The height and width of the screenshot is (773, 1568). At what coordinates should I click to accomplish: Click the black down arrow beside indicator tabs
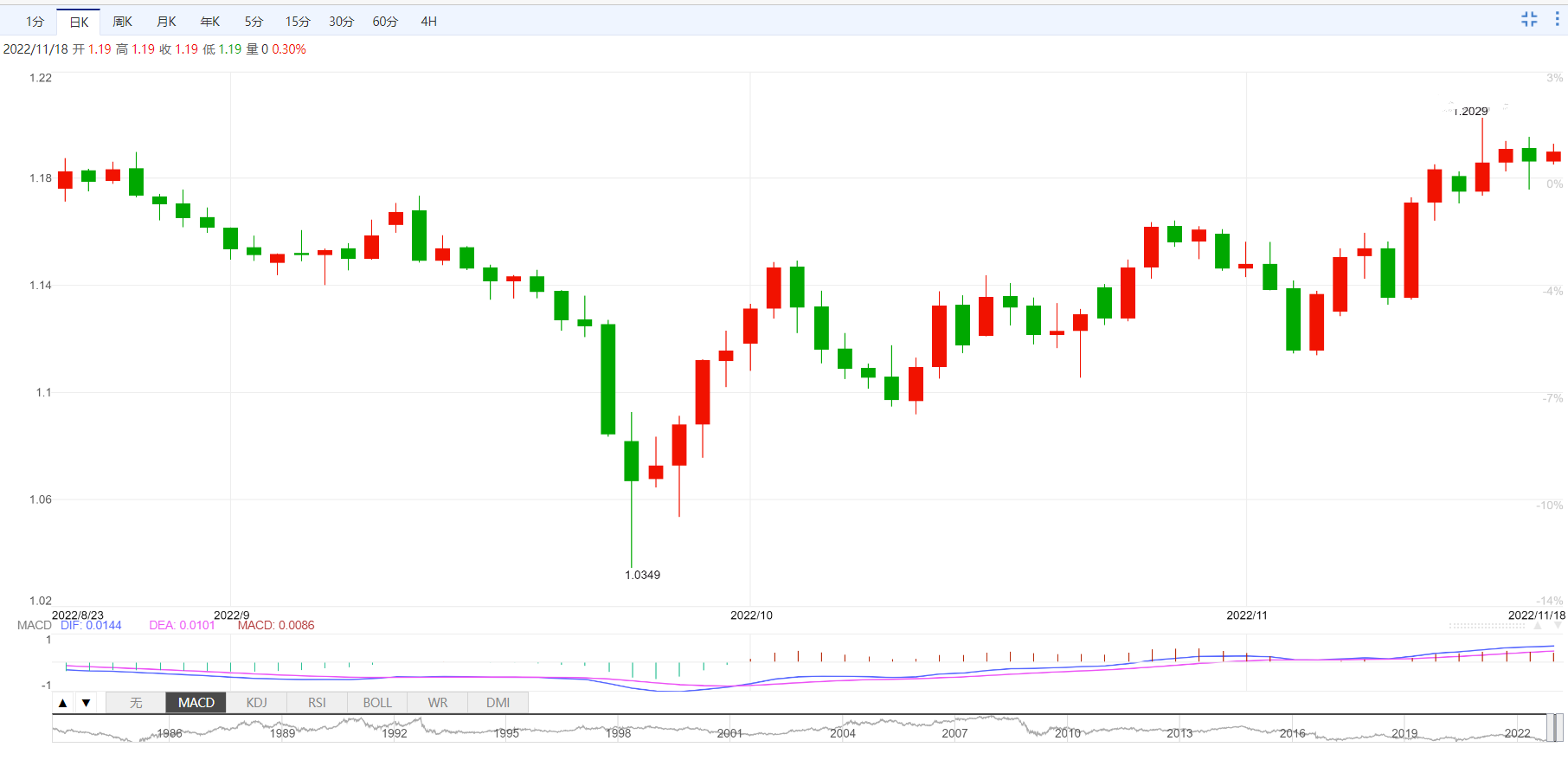click(87, 703)
